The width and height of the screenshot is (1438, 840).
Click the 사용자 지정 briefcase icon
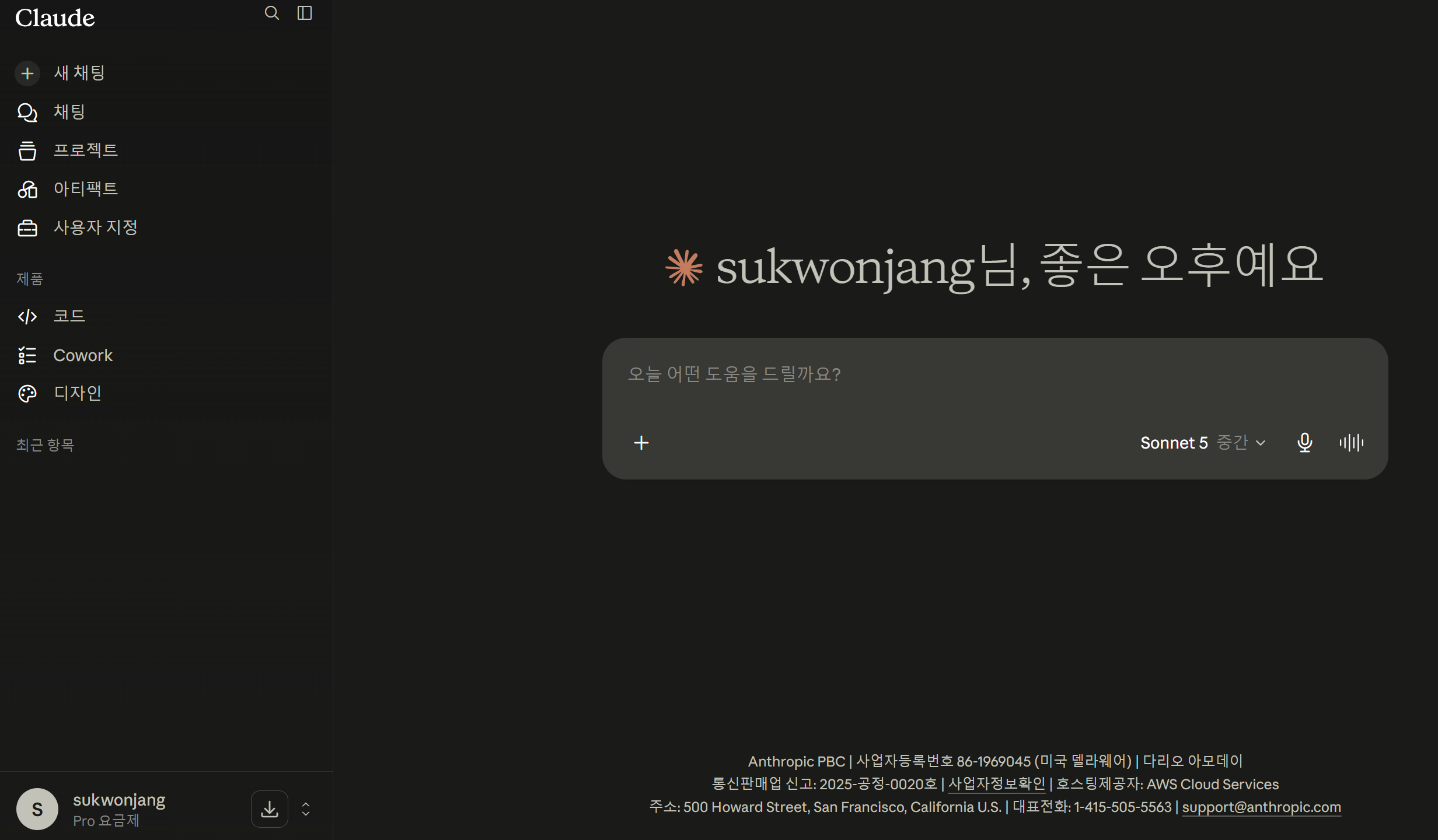point(27,228)
